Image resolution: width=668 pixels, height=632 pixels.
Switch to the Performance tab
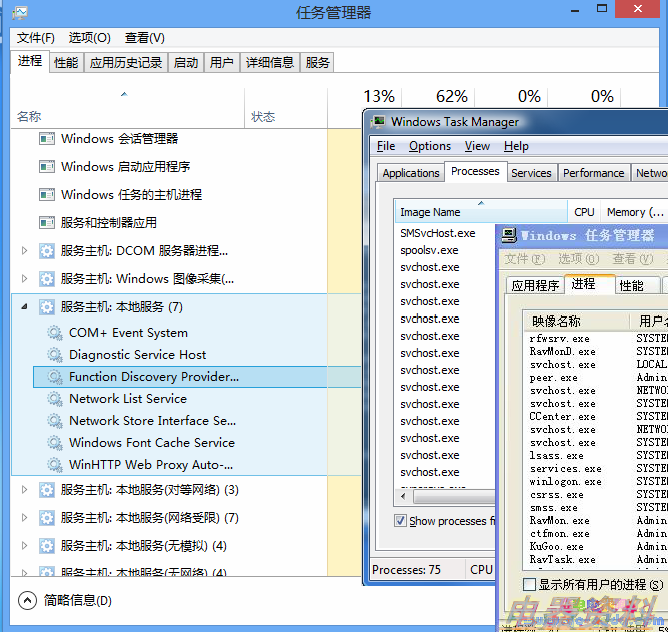(x=593, y=173)
